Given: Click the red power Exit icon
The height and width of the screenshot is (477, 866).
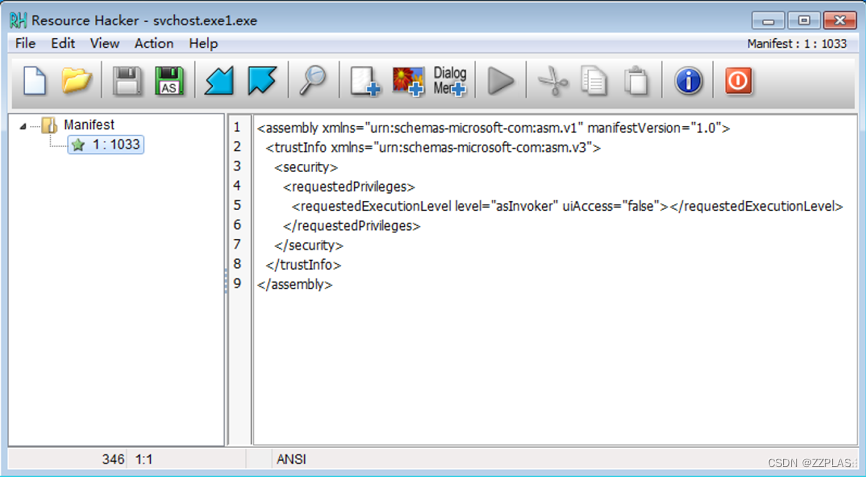Looking at the screenshot, I should tap(738, 81).
